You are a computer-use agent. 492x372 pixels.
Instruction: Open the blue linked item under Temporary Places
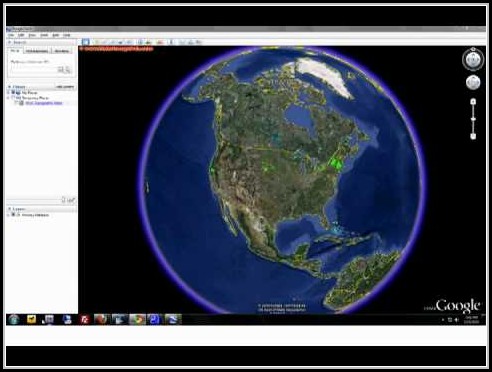click(44, 103)
